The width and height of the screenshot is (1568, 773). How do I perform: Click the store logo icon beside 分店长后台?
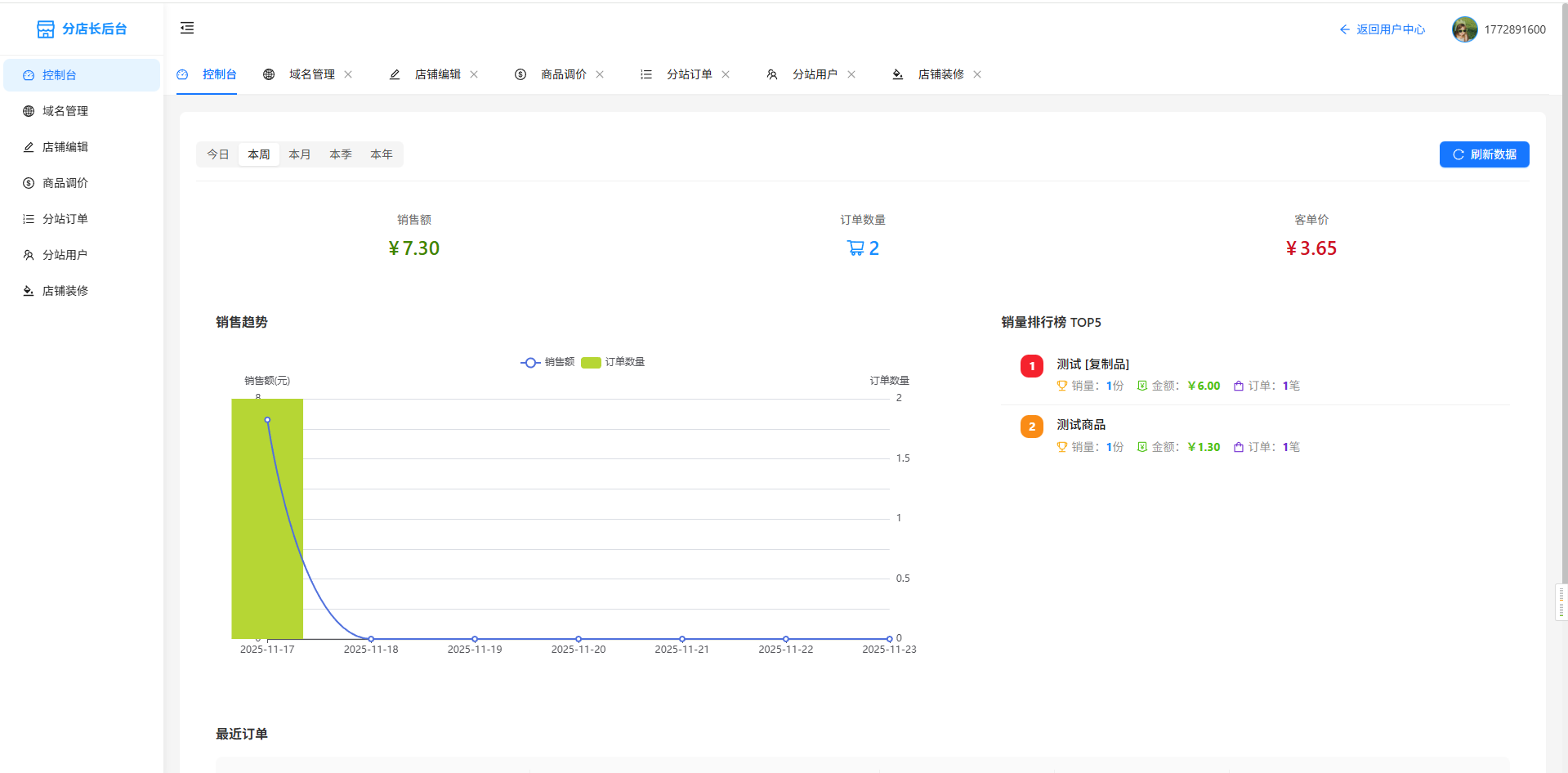(x=46, y=29)
